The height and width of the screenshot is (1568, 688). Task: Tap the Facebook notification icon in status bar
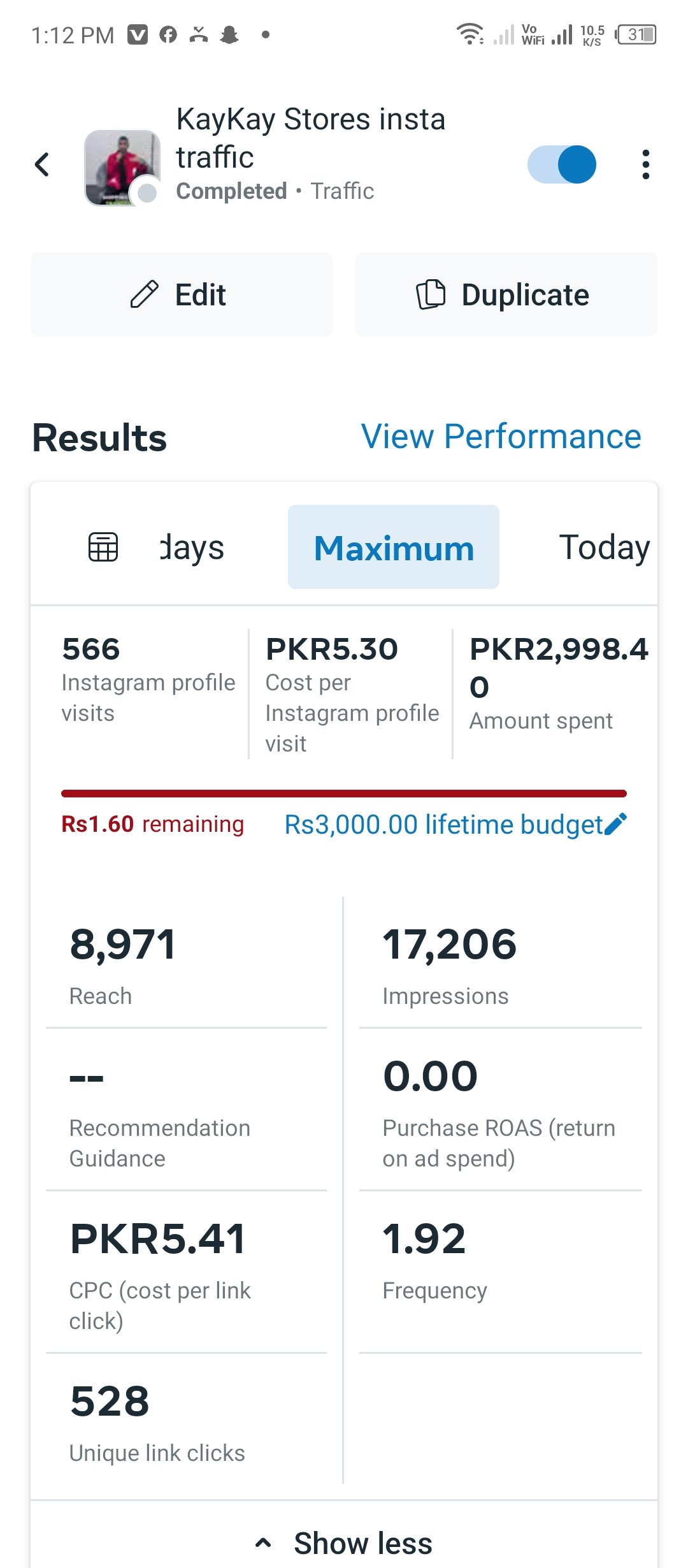point(168,34)
